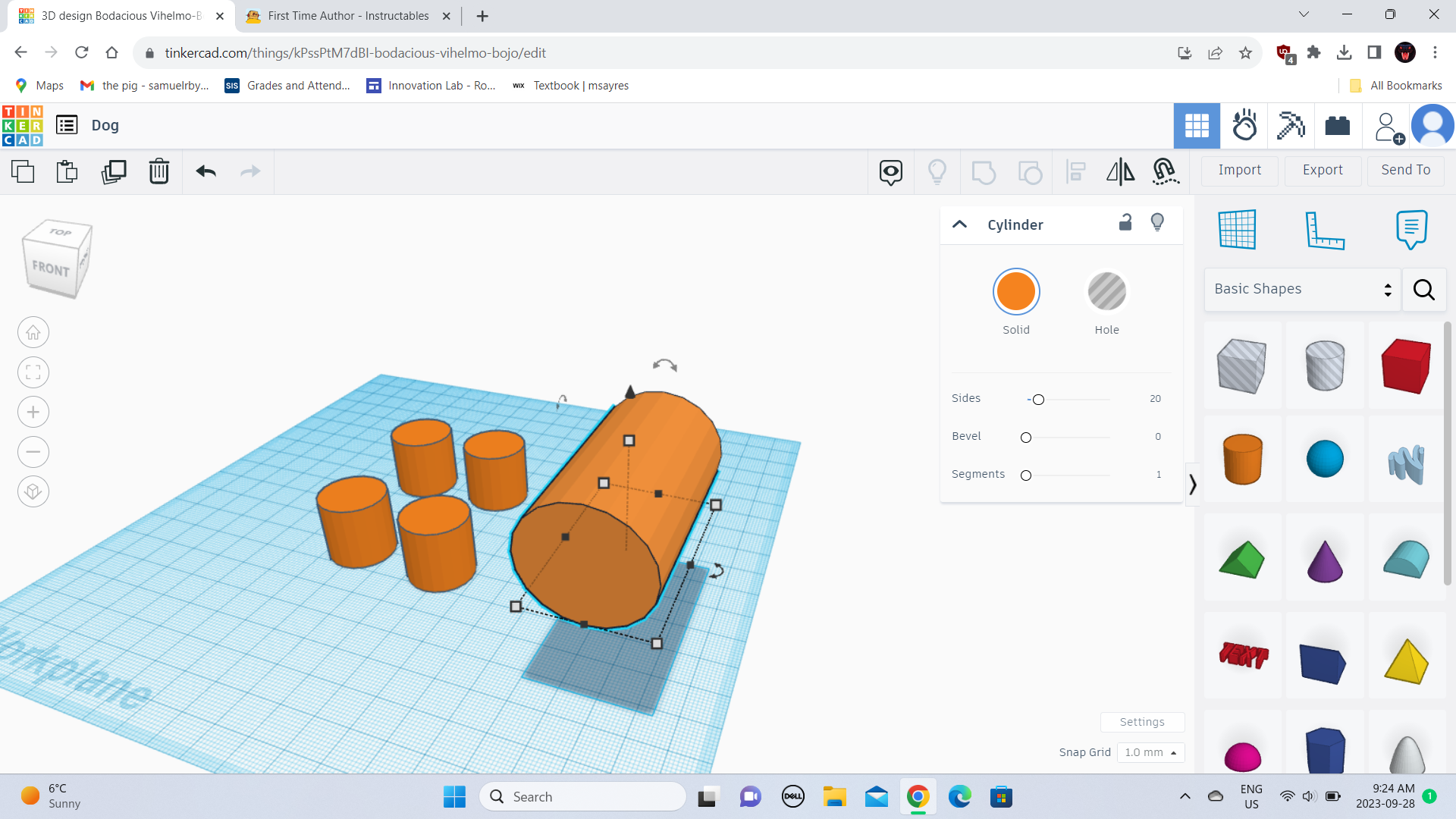Viewport: 1456px width, 819px height.
Task: Select the Hole option
Action: [x=1106, y=292]
